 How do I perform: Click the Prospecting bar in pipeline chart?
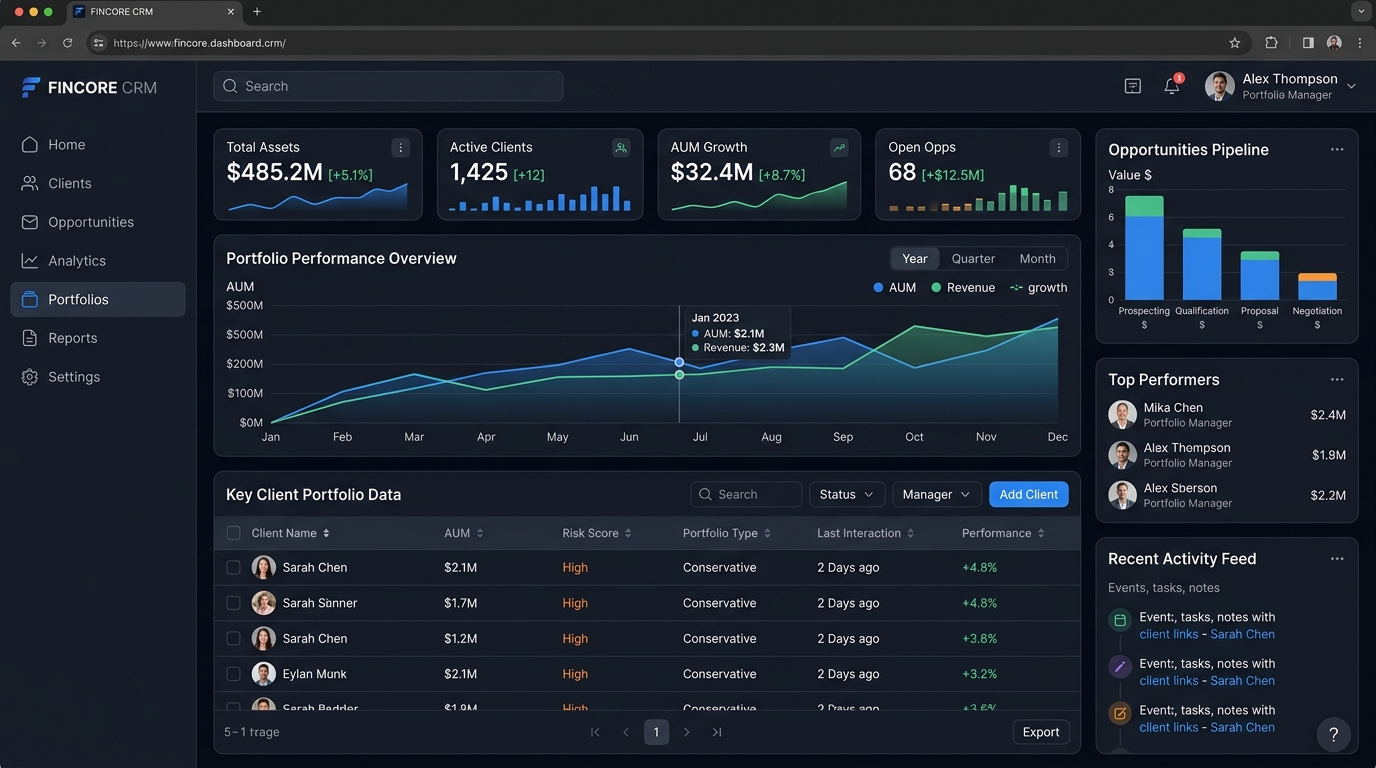pyautogui.click(x=1144, y=248)
